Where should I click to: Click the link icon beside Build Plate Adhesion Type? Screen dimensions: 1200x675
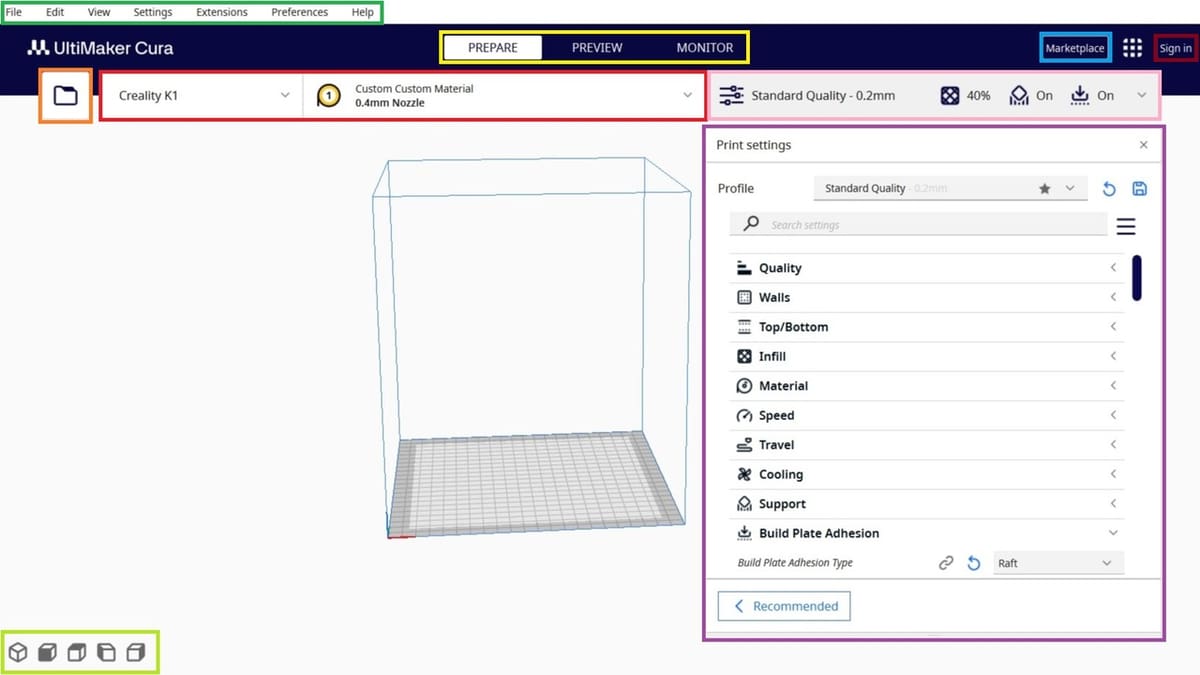click(946, 563)
